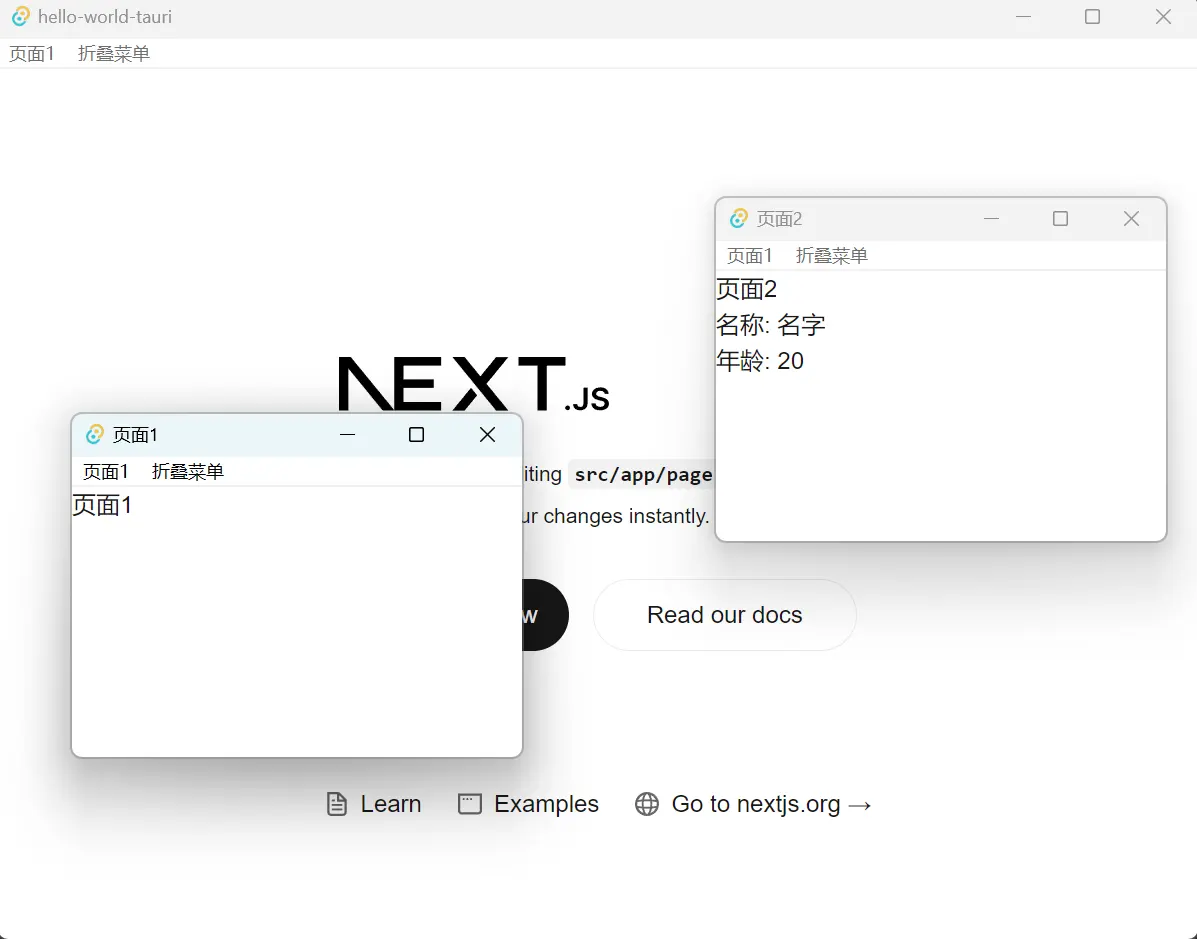This screenshot has height=939, width=1197.
Task: Open 页面1 menu item in the 页面1 window
Action: [x=105, y=471]
